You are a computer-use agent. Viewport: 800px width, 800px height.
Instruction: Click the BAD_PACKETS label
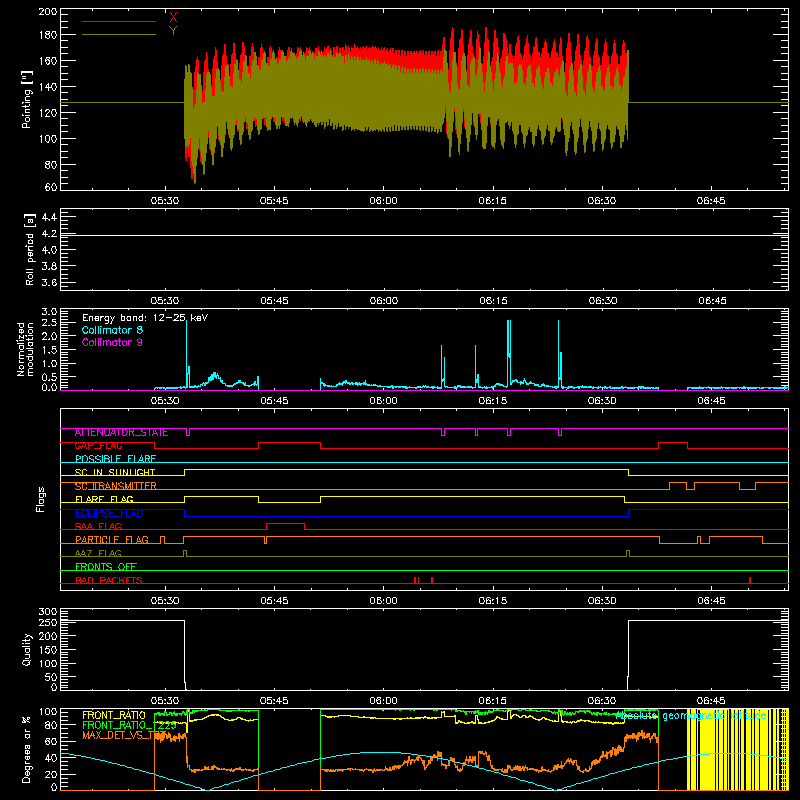tap(109, 581)
